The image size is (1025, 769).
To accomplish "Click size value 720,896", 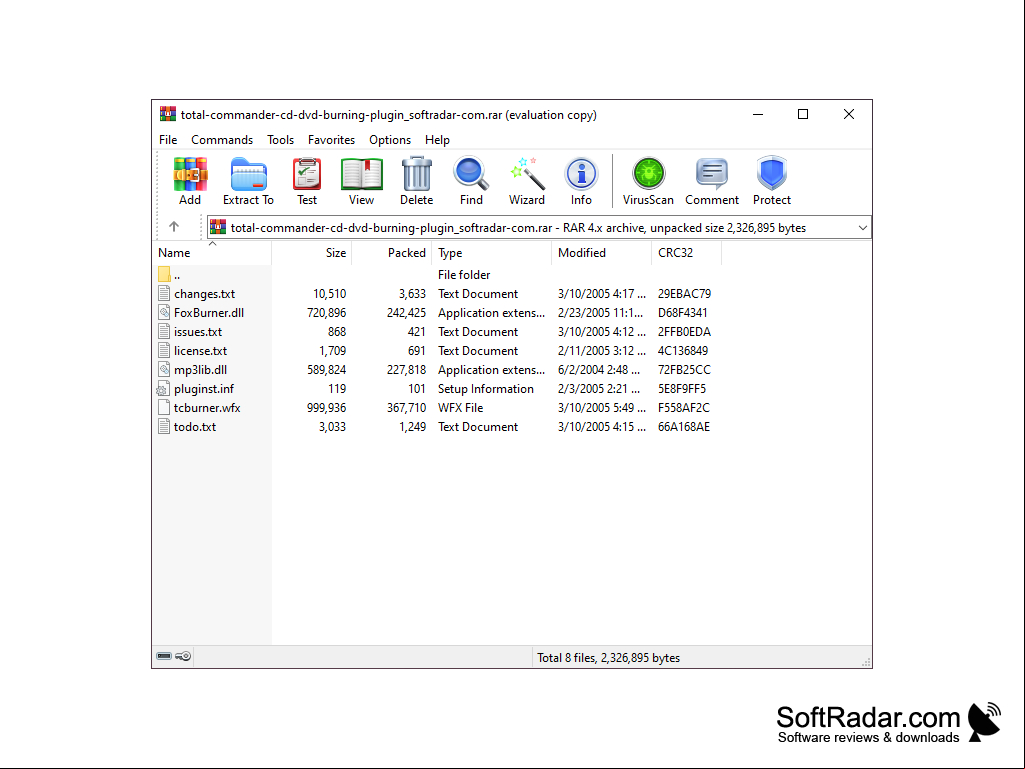I will pos(327,313).
